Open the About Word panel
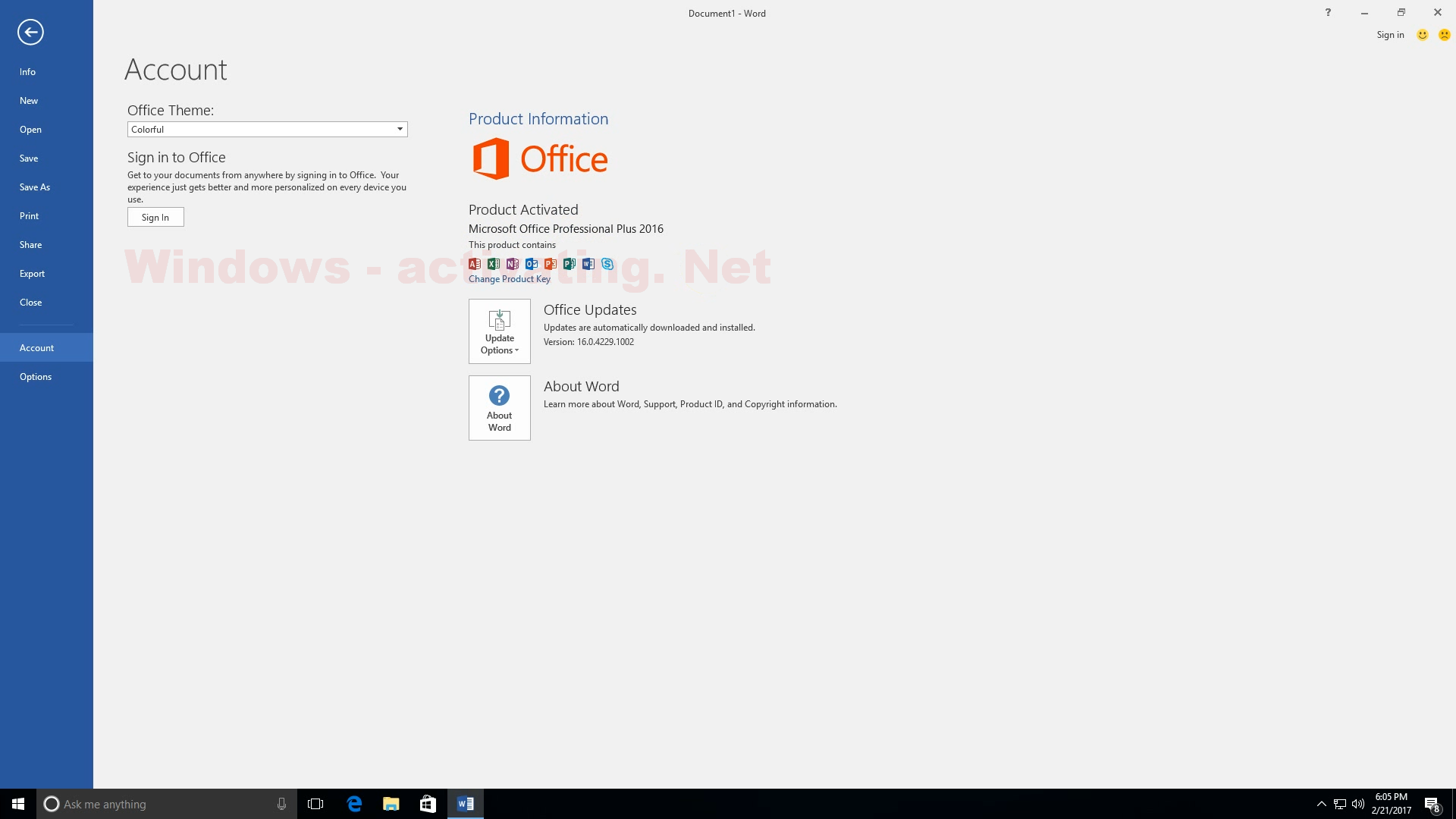This screenshot has width=1456, height=819. click(x=499, y=407)
